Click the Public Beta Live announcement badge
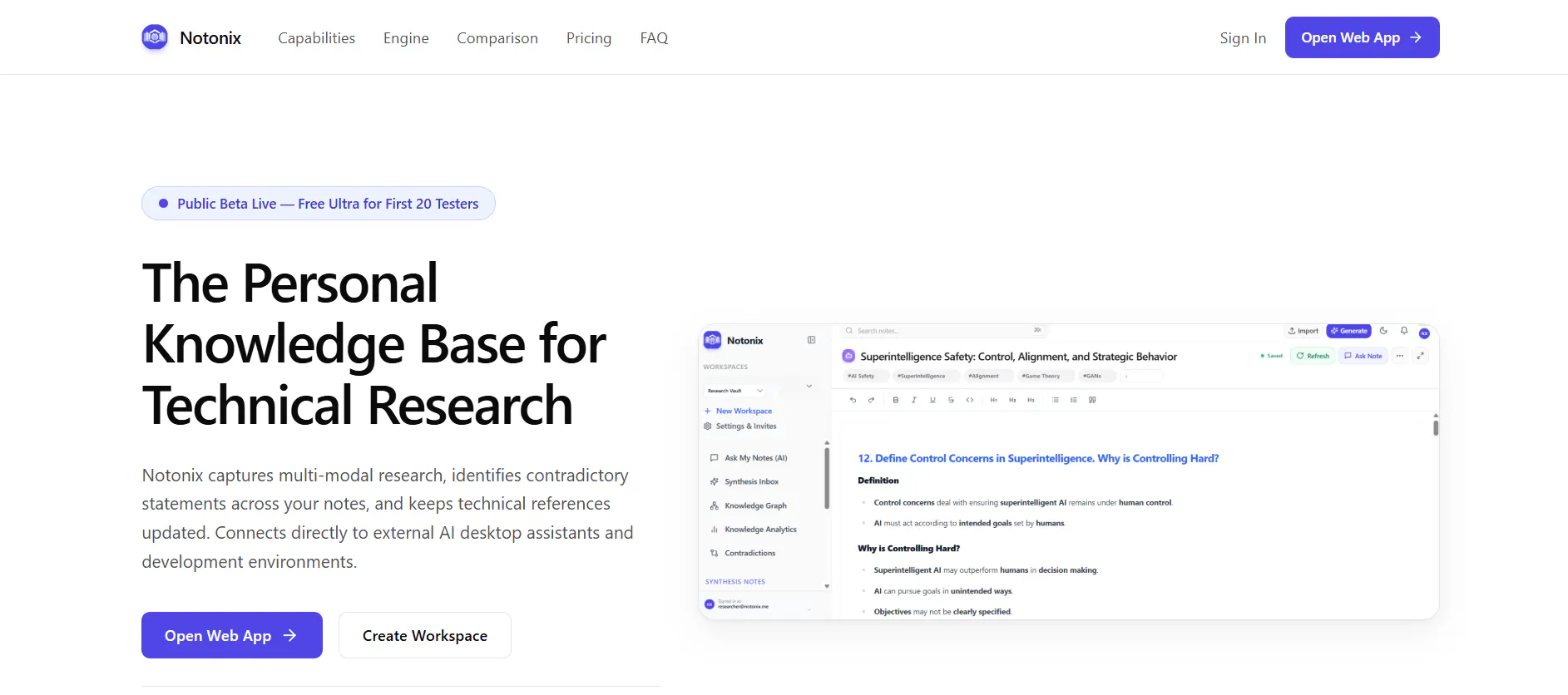1568x695 pixels. (x=319, y=204)
